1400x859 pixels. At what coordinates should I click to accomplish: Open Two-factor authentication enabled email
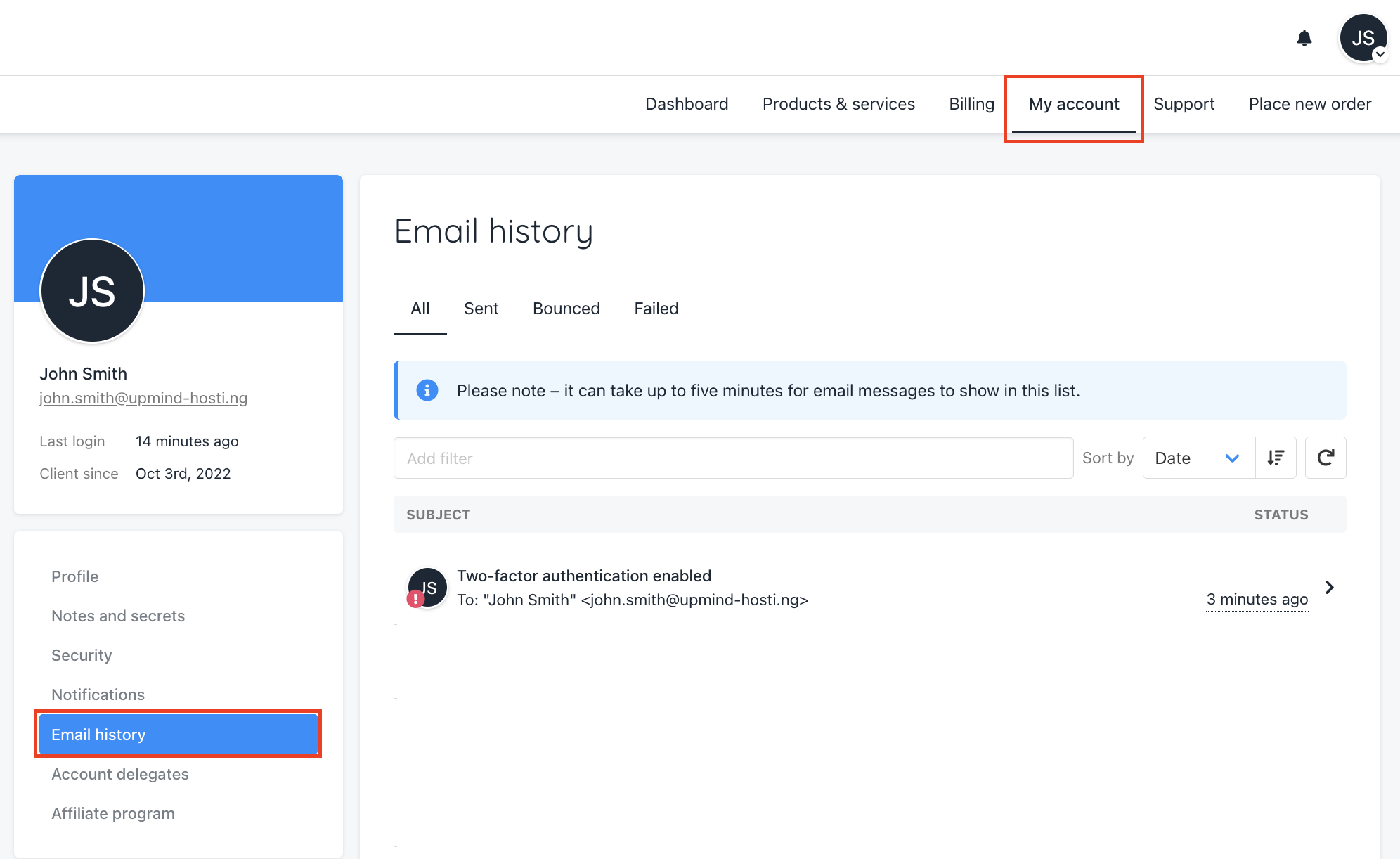(x=583, y=576)
